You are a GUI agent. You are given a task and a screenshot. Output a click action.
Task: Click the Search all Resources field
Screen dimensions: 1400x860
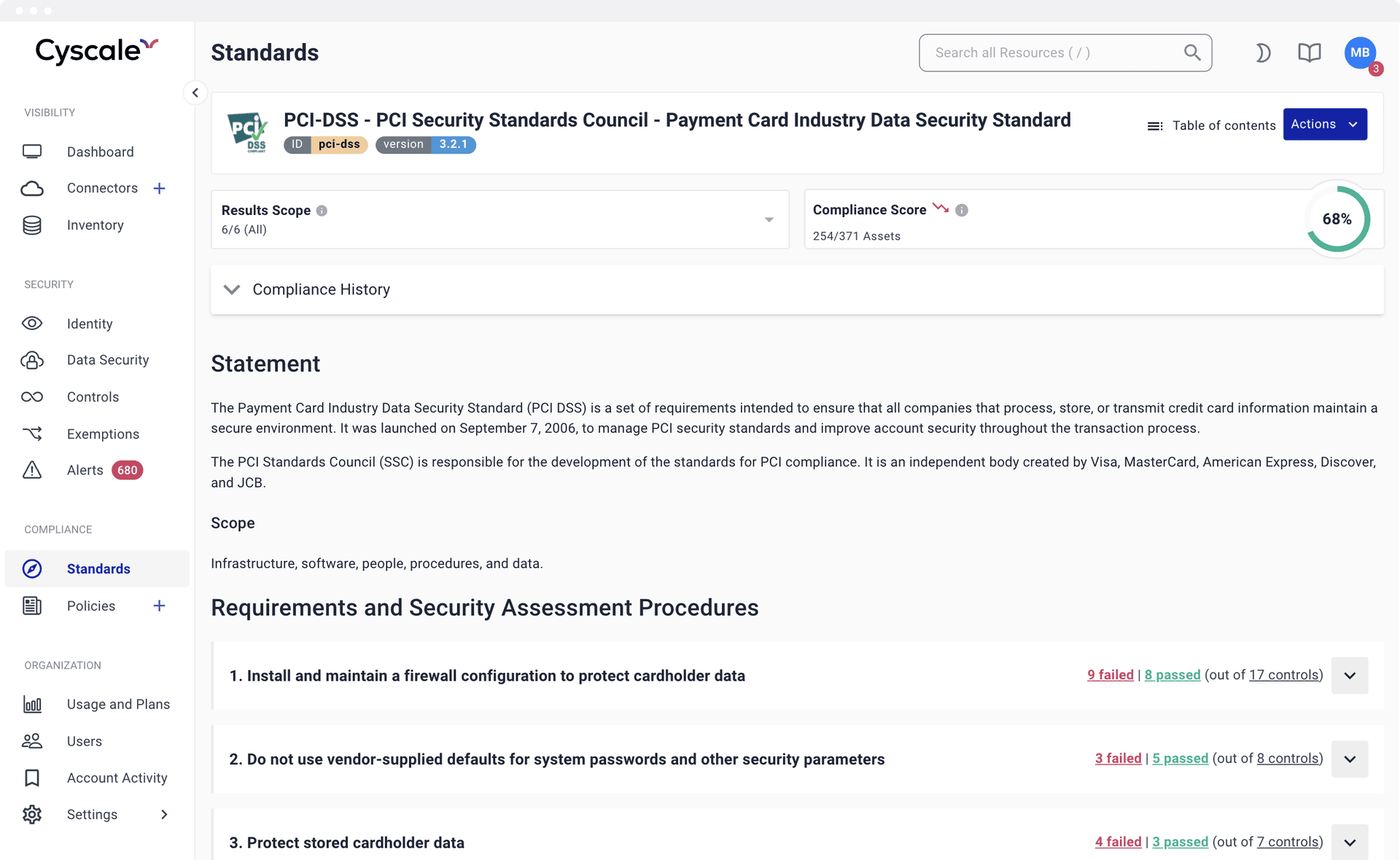click(x=1057, y=52)
